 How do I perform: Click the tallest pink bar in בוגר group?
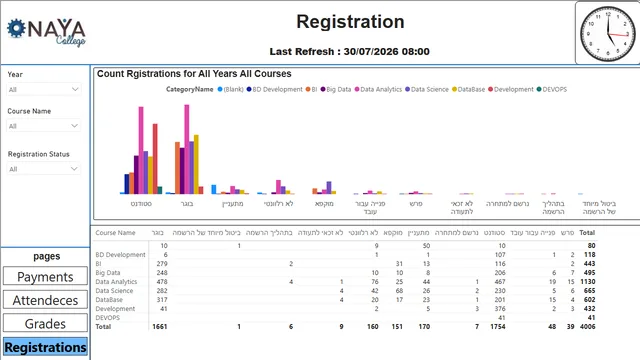pyautogui.click(x=187, y=149)
